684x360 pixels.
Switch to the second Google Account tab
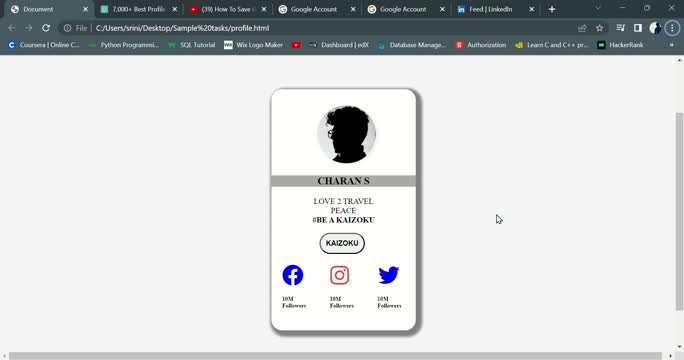406,9
